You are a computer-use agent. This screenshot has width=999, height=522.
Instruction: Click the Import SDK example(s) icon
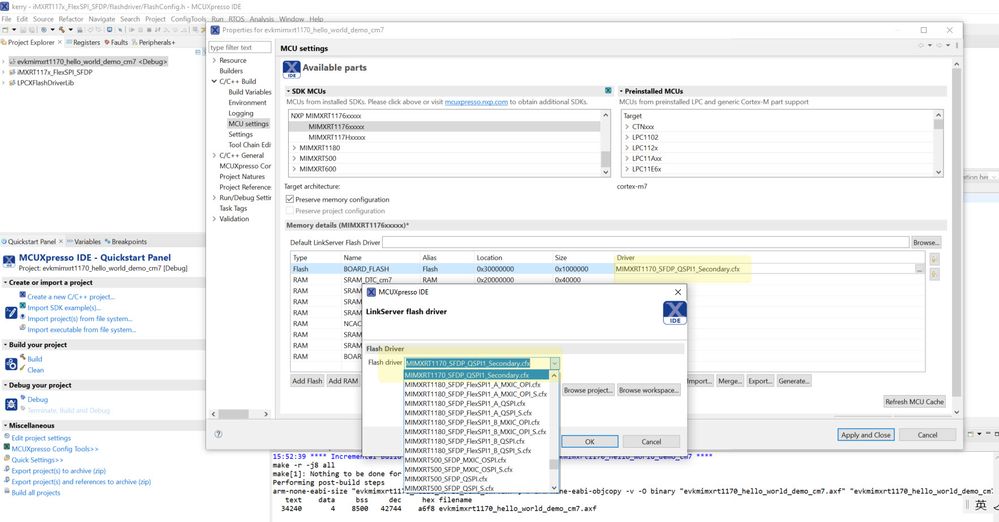22,307
